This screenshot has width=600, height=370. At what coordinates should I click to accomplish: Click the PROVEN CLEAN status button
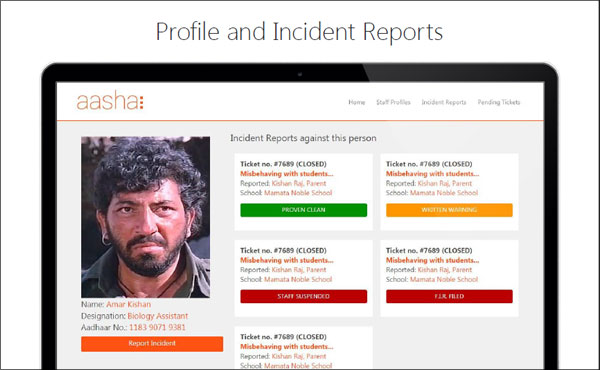click(303, 210)
